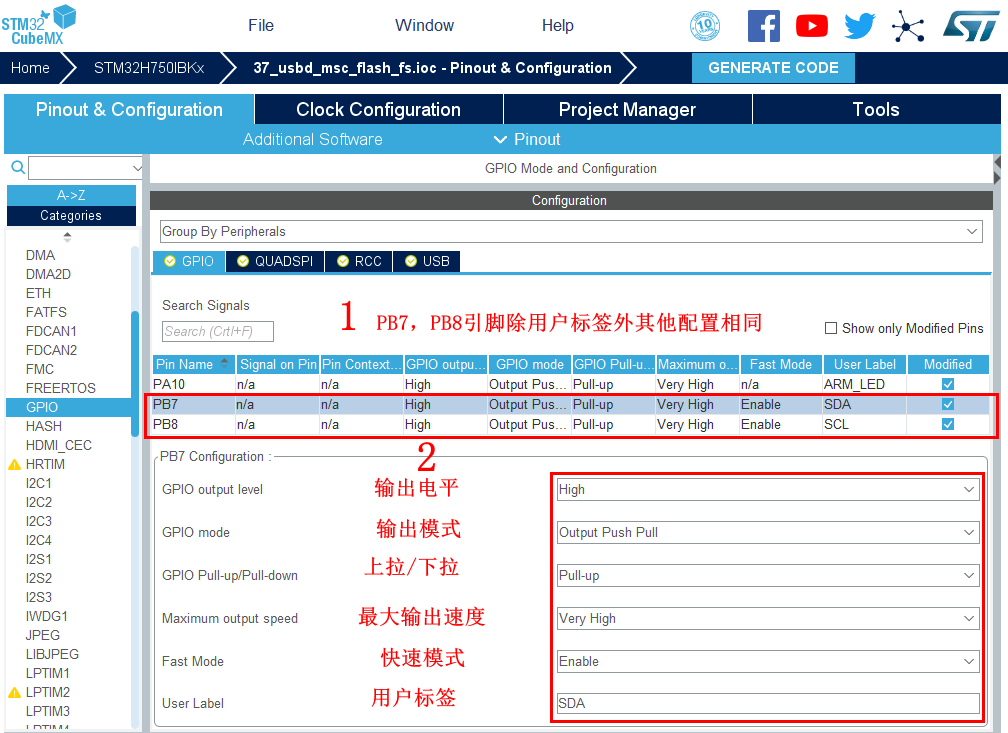The image size is (1008, 733).
Task: Expand the Maximum output speed dropdown
Action: tap(767, 619)
